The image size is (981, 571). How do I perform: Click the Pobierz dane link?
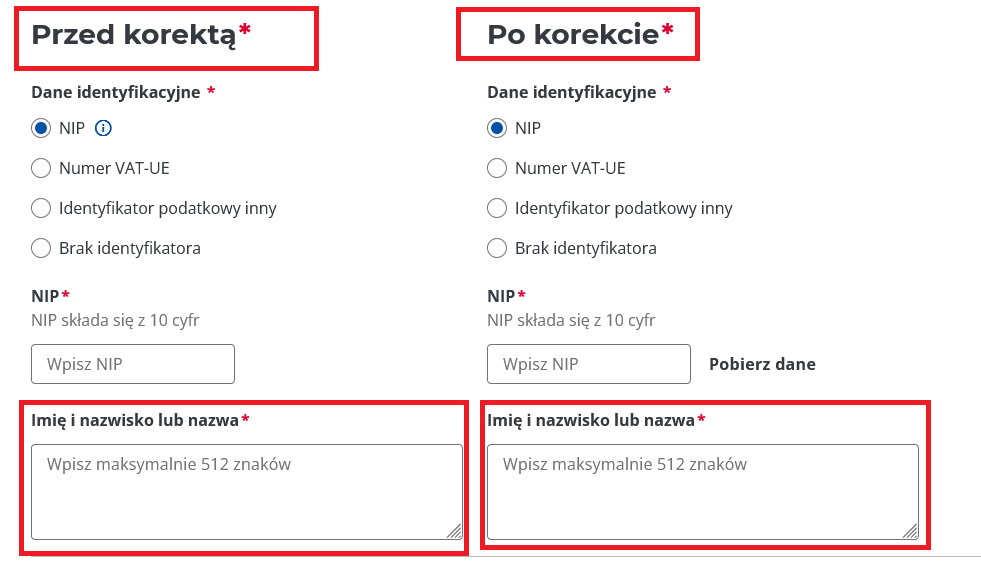point(762,364)
